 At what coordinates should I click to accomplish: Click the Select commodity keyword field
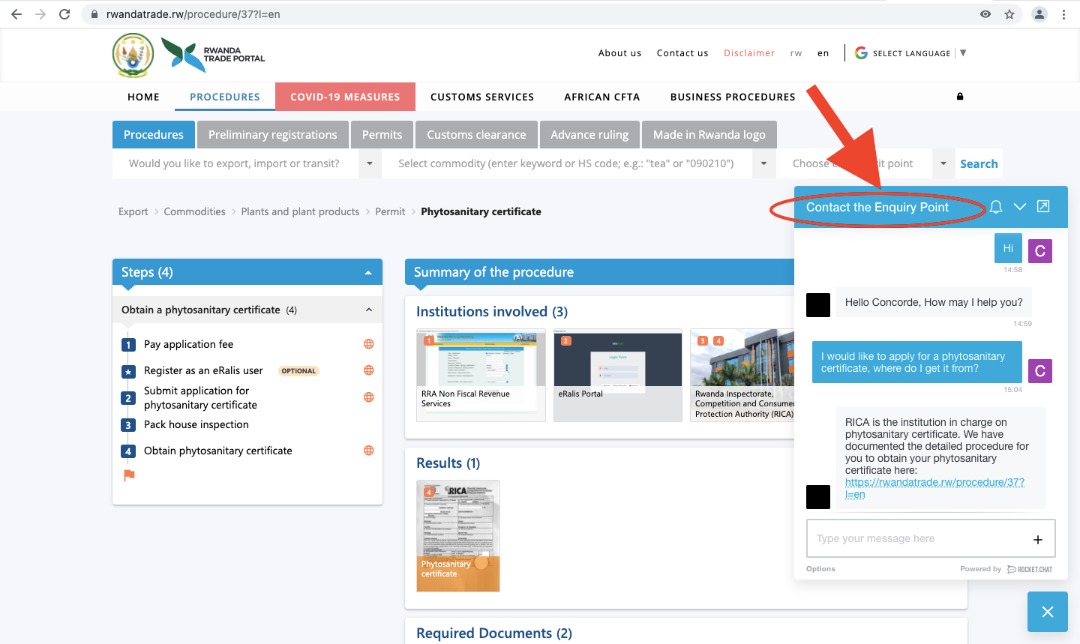(567, 164)
